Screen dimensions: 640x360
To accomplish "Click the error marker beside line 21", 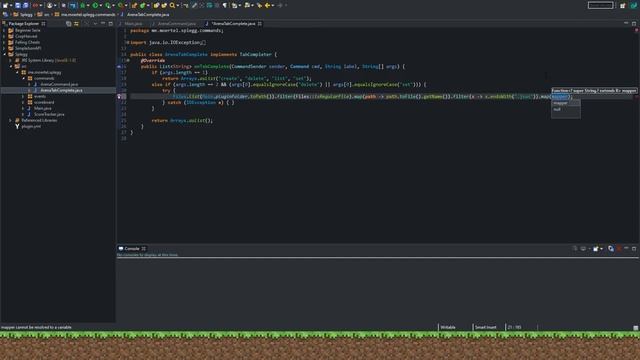I will point(119,97).
